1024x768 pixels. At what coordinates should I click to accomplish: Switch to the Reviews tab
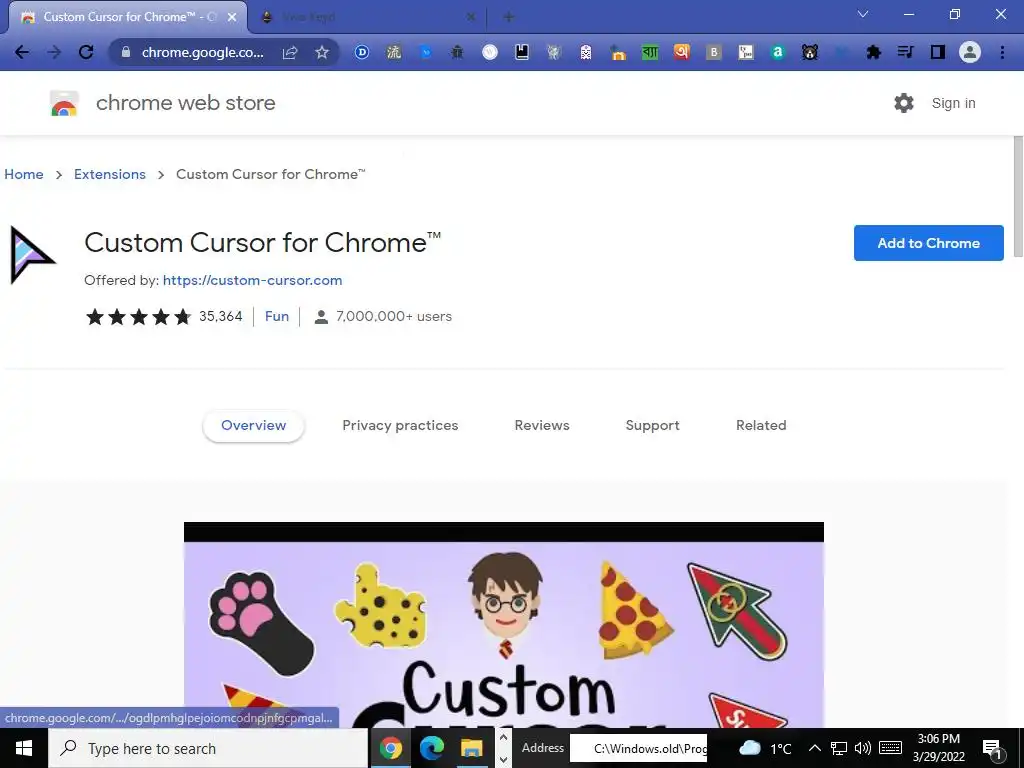pos(542,425)
